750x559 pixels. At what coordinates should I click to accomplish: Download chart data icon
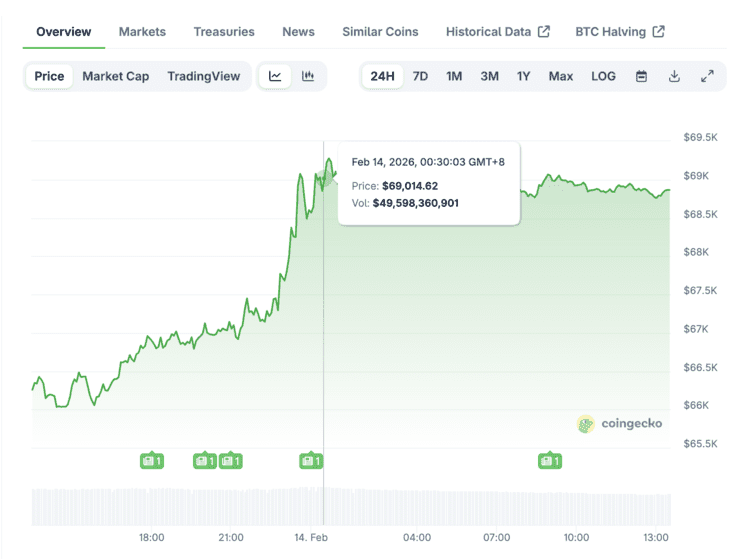674,76
